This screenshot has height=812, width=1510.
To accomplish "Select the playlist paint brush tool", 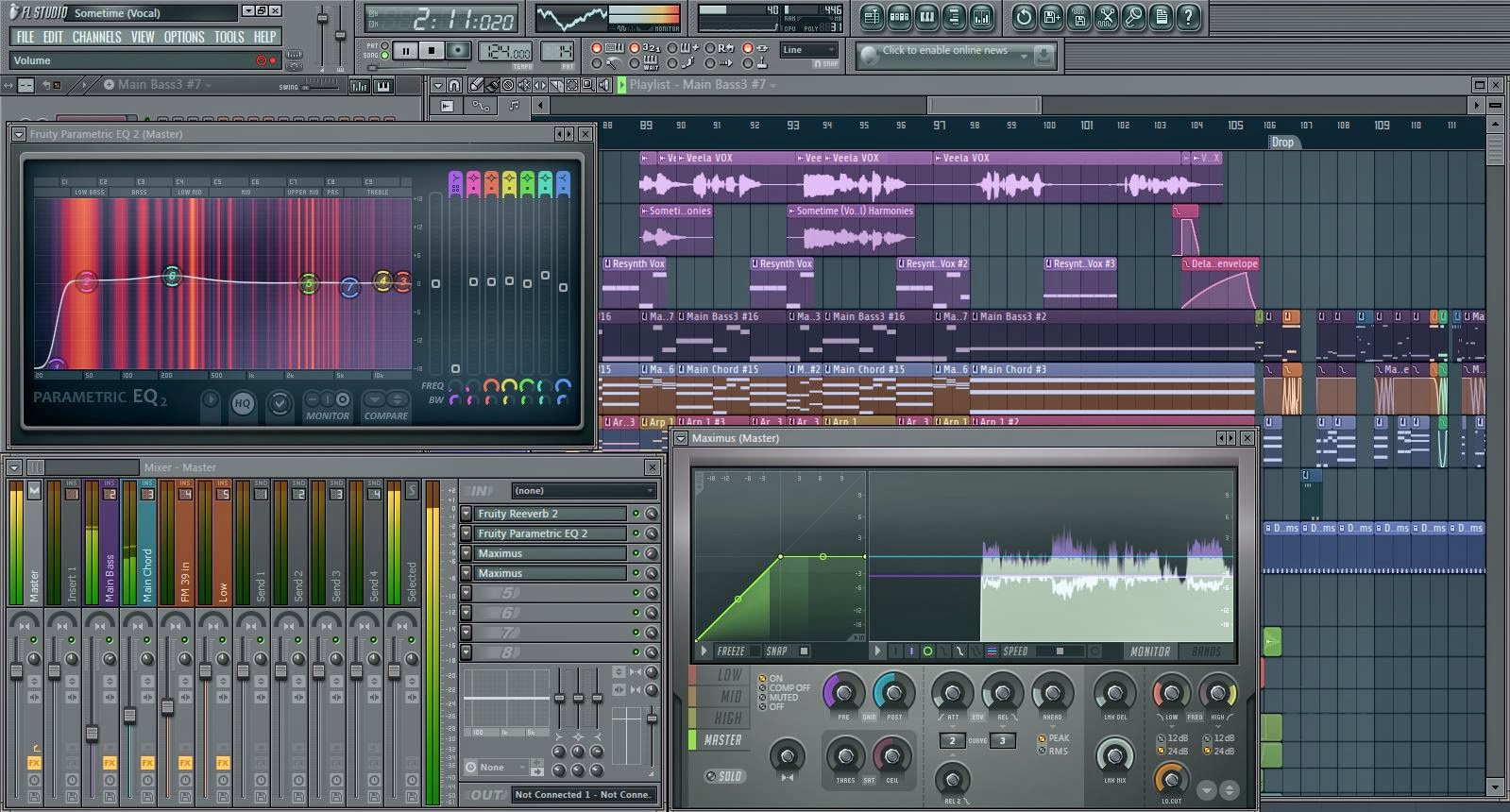I will click(x=492, y=85).
